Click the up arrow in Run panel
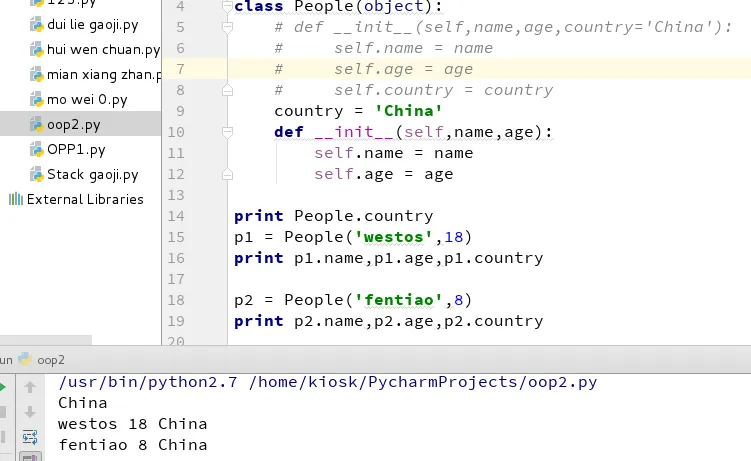This screenshot has width=751, height=461. [x=30, y=387]
